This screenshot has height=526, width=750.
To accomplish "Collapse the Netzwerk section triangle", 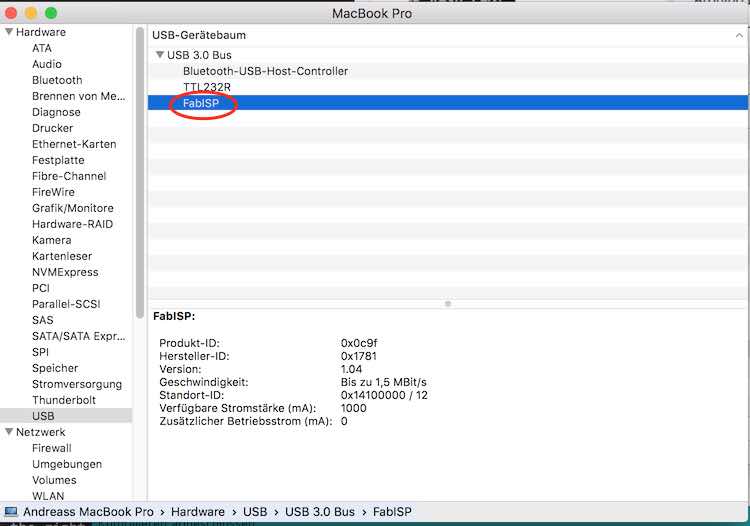I will click(x=9, y=432).
